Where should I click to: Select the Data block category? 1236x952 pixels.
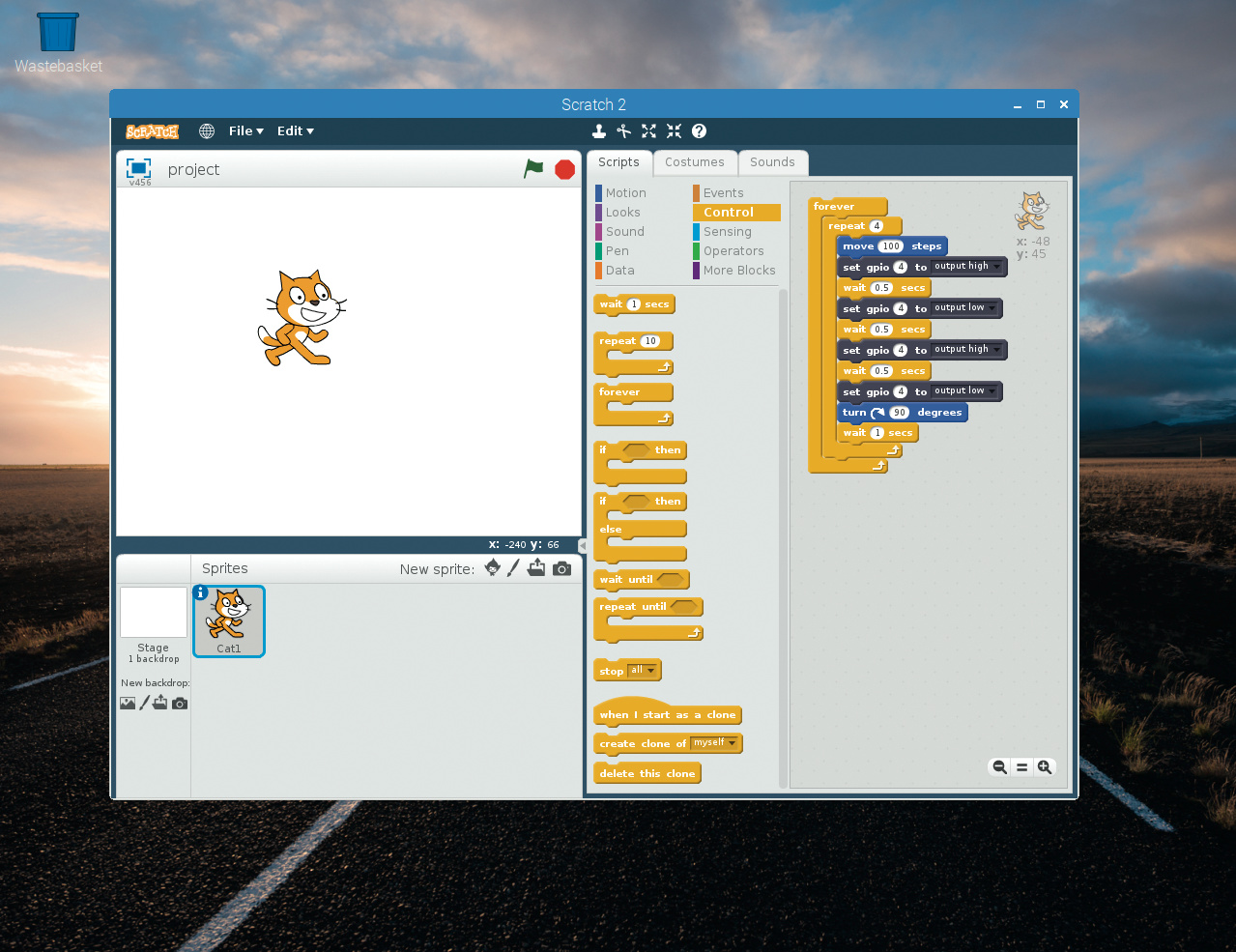[619, 271]
